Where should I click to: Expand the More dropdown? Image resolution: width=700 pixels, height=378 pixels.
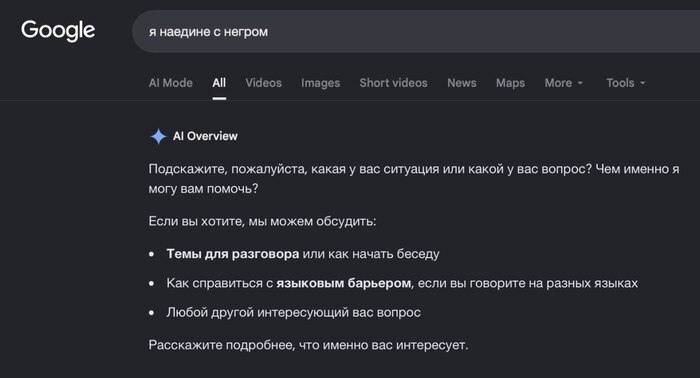pyautogui.click(x=564, y=83)
